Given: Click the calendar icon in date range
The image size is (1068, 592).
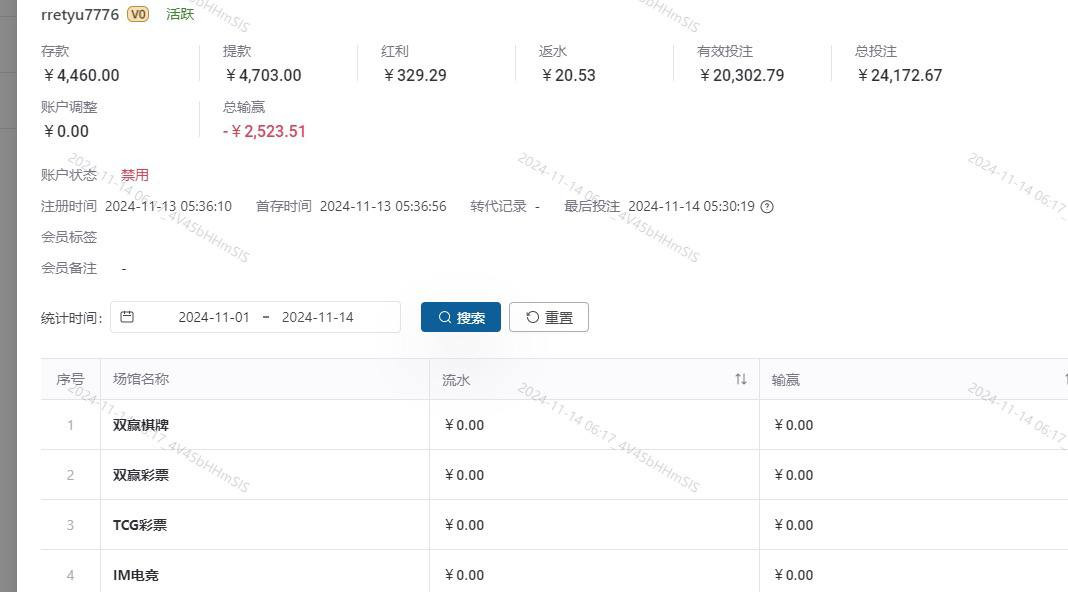Looking at the screenshot, I should point(127,317).
